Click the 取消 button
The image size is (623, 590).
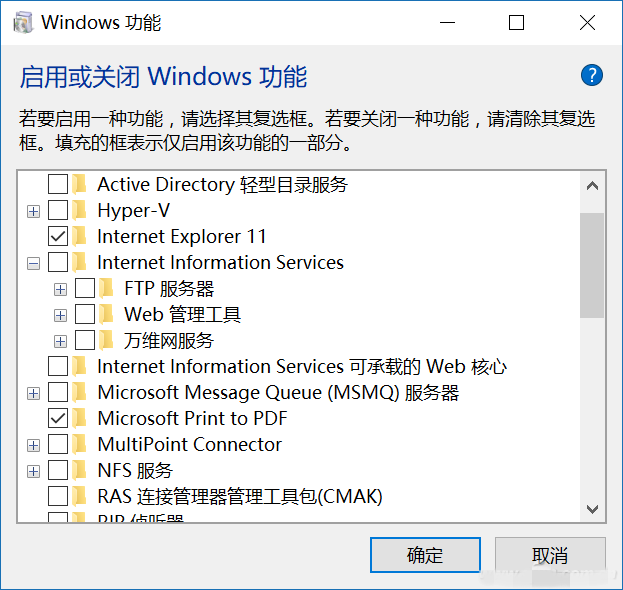click(x=550, y=556)
